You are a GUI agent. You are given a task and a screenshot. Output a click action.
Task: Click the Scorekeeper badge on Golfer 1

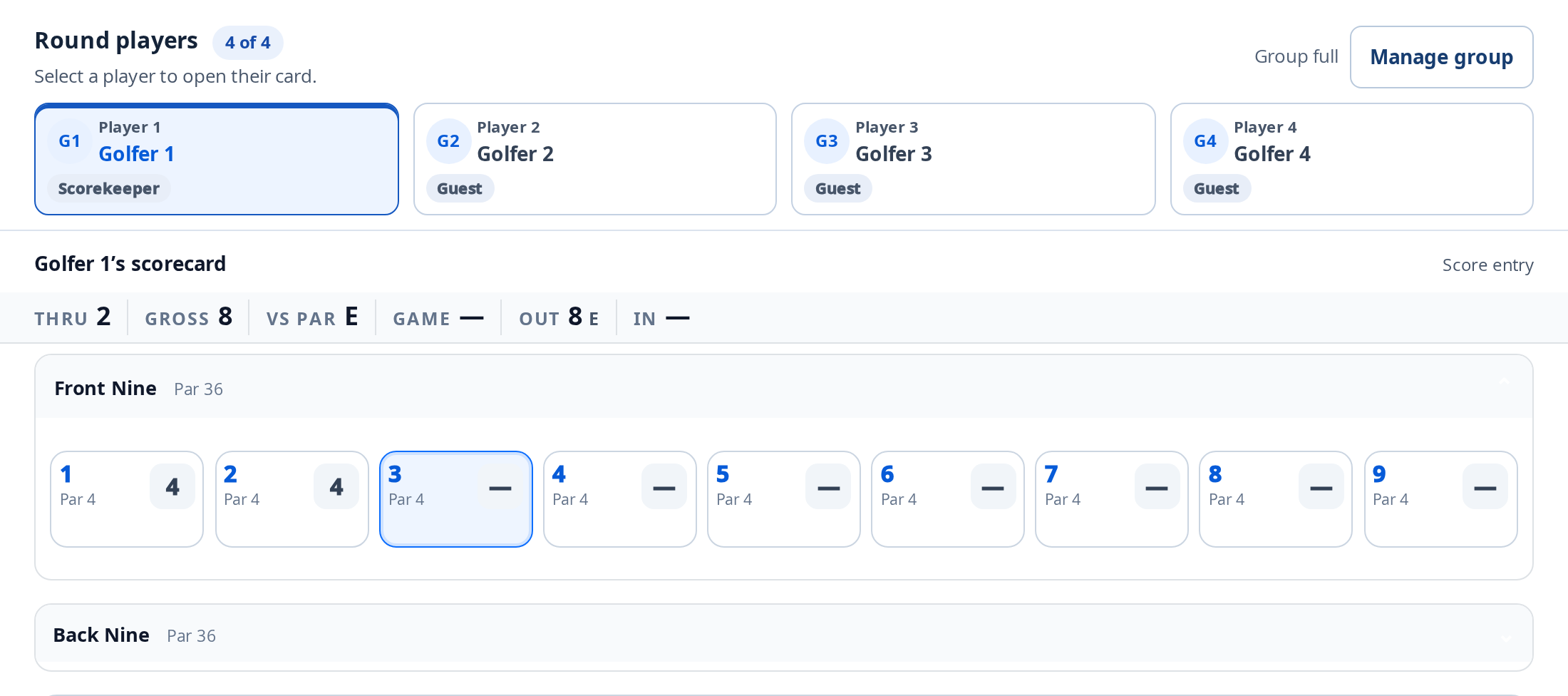tap(109, 188)
